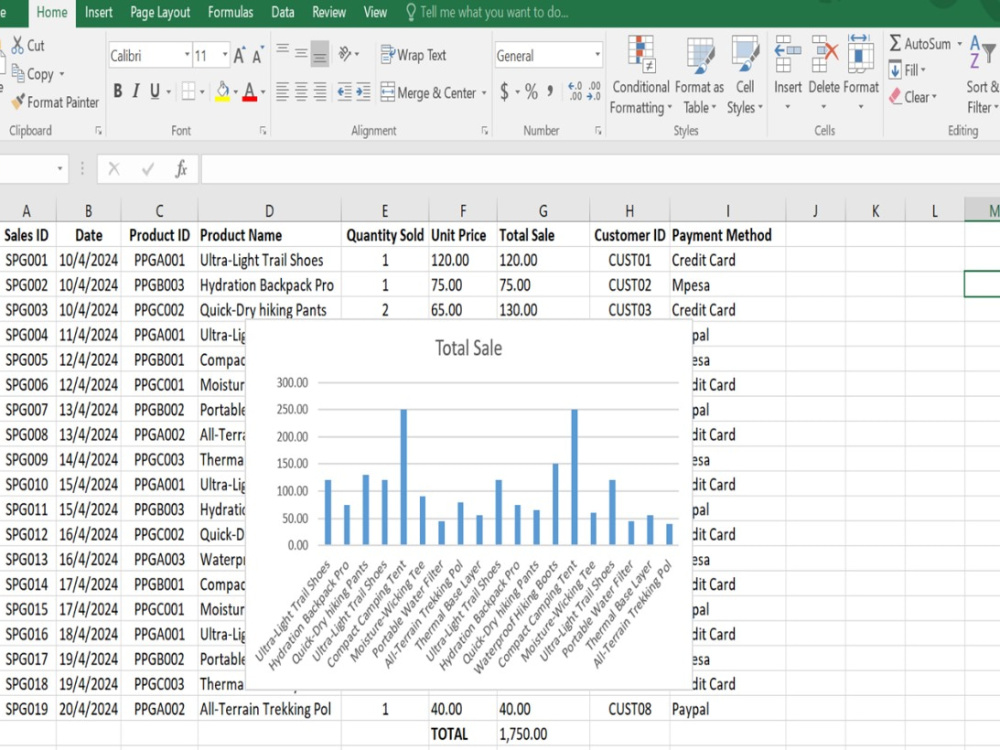Open the Copy options arrow
Image resolution: width=1000 pixels, height=750 pixels.
(x=62, y=74)
